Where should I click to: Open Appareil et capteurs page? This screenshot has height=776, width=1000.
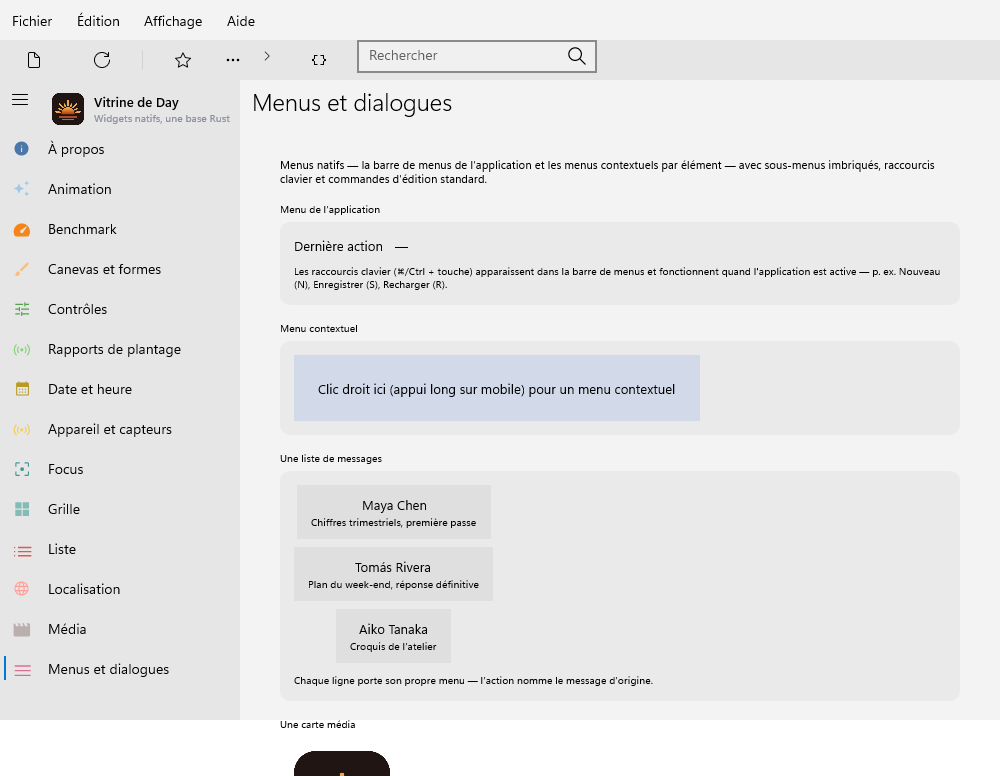tap(120, 429)
